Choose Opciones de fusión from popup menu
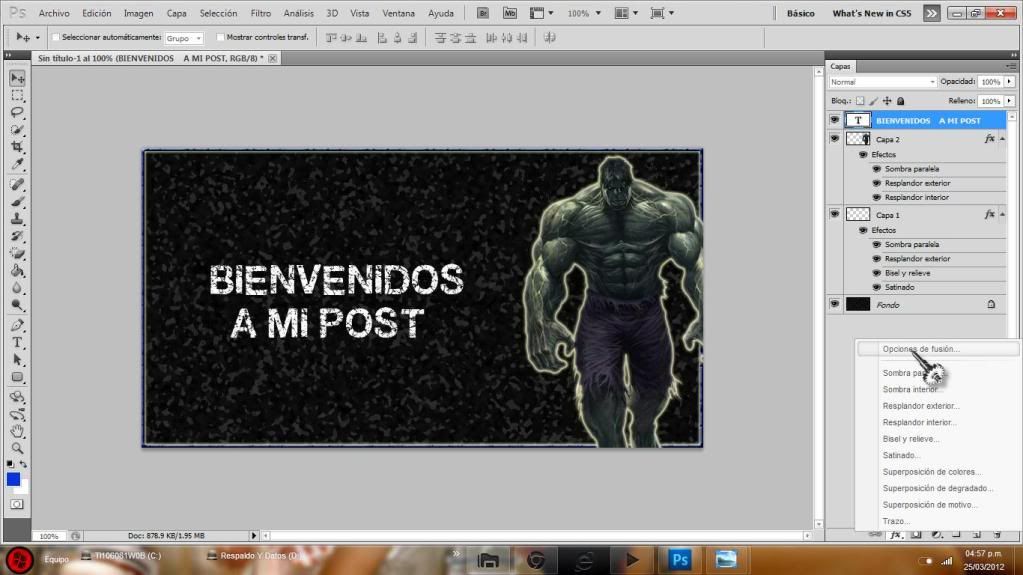 pyautogui.click(x=921, y=349)
